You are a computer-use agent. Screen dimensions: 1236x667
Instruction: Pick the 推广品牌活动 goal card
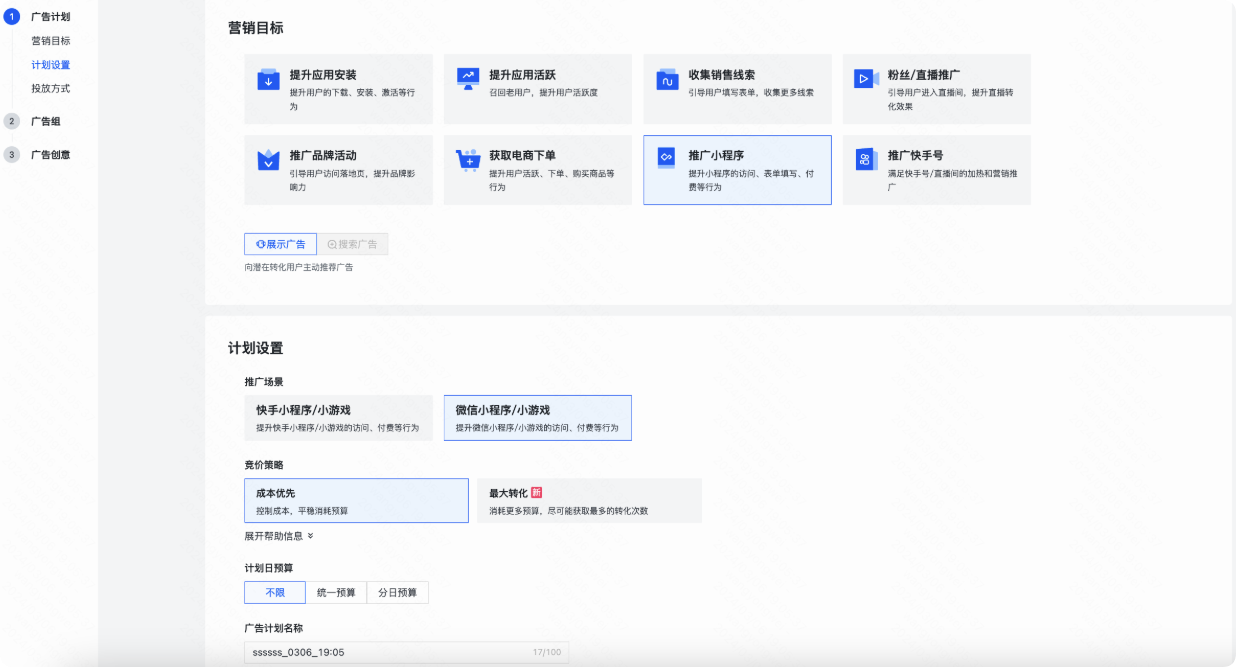(338, 170)
